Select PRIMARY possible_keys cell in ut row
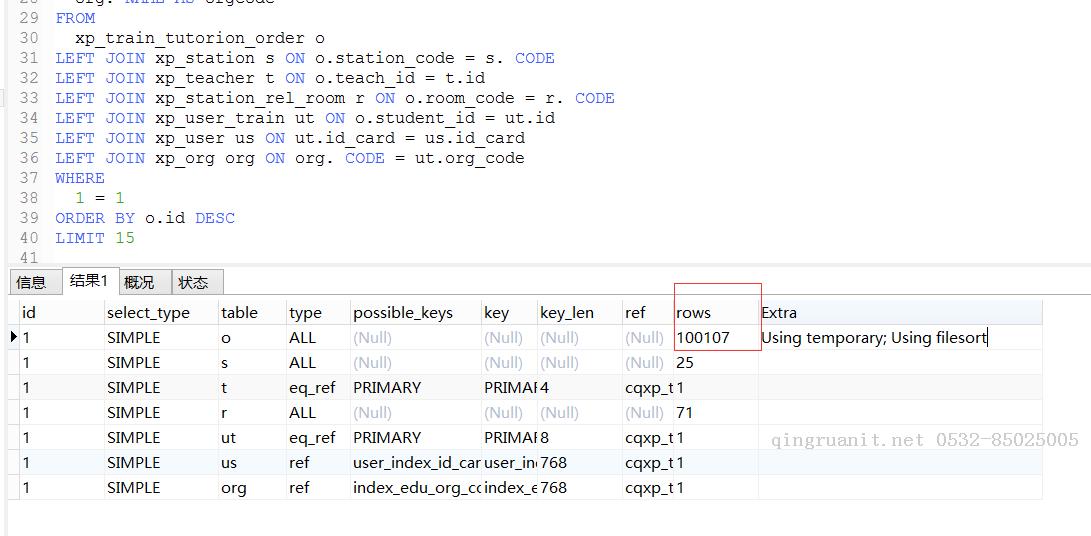1091x536 pixels. click(415, 438)
